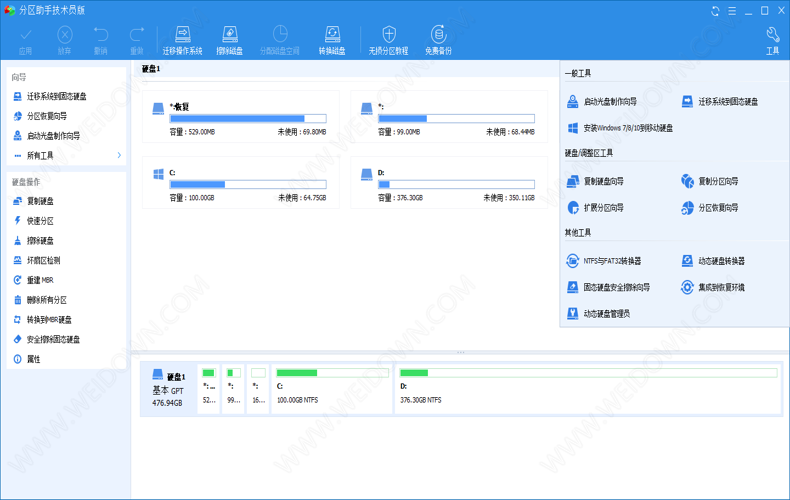Open 复制分区向导 in the tools panel
The width and height of the screenshot is (790, 500).
point(709,181)
